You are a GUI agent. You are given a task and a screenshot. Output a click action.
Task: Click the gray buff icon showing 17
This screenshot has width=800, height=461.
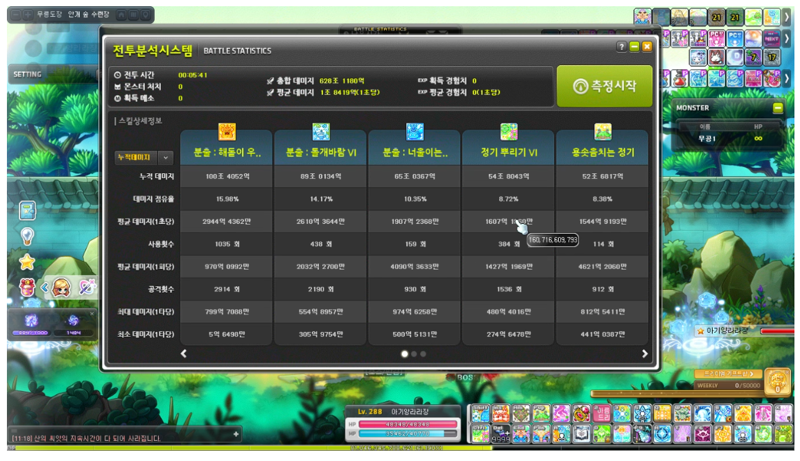771,57
